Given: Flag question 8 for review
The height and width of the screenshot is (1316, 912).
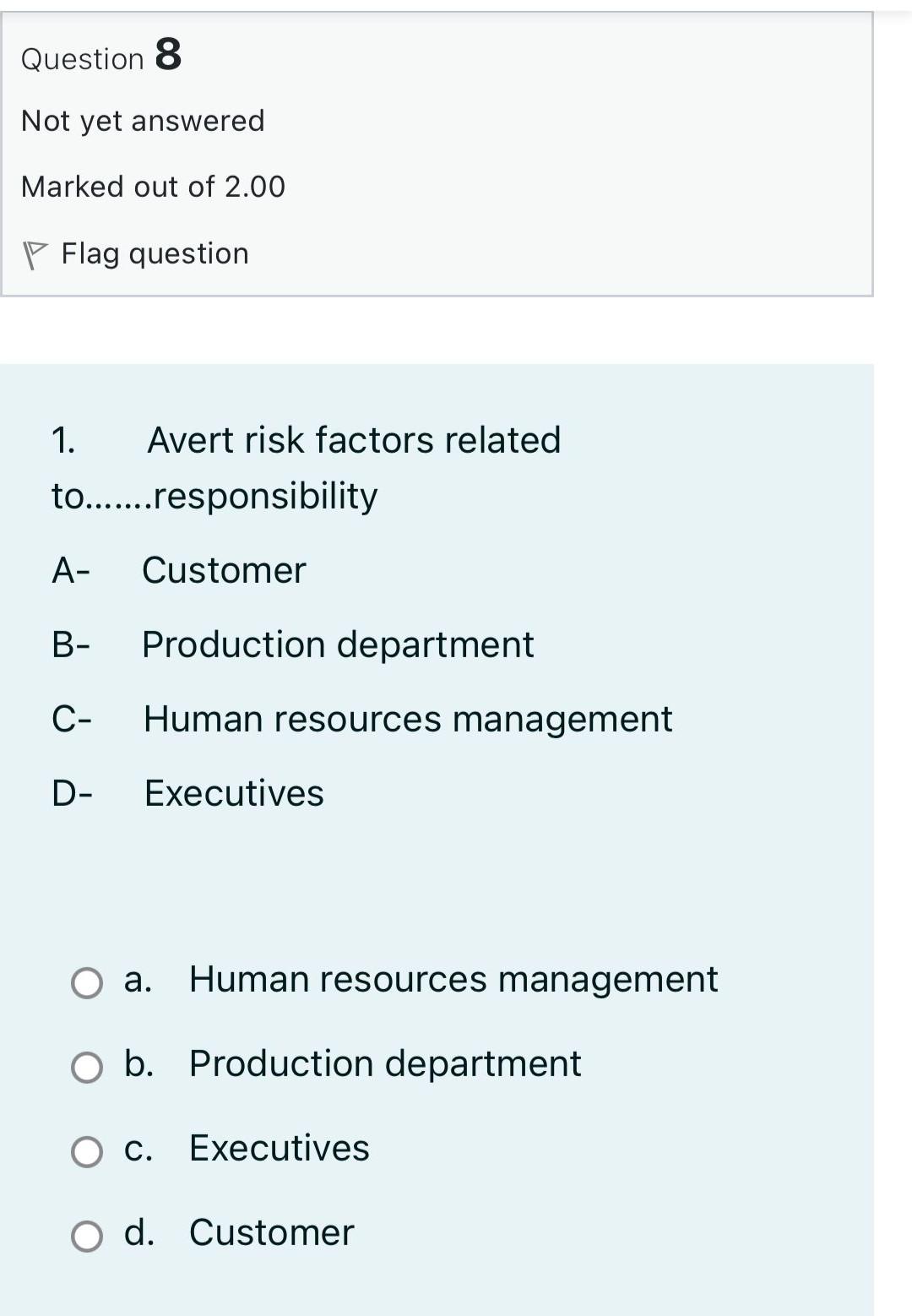Looking at the screenshot, I should point(152,252).
